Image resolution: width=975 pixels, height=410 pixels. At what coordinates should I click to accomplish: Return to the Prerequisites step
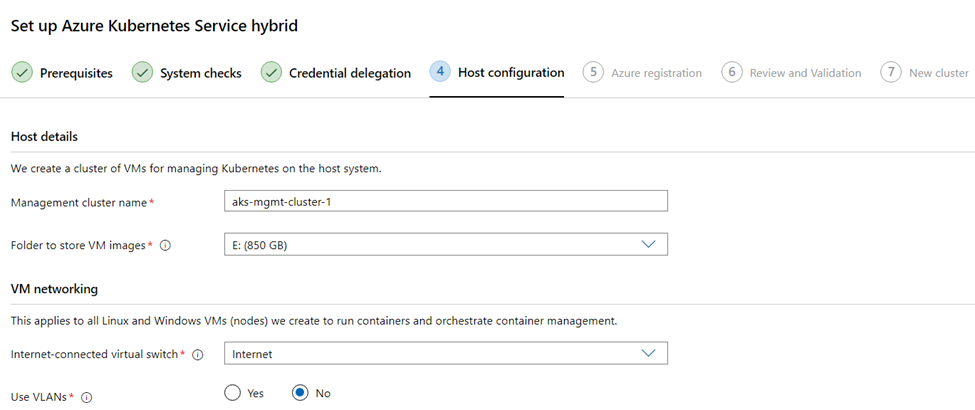(76, 73)
